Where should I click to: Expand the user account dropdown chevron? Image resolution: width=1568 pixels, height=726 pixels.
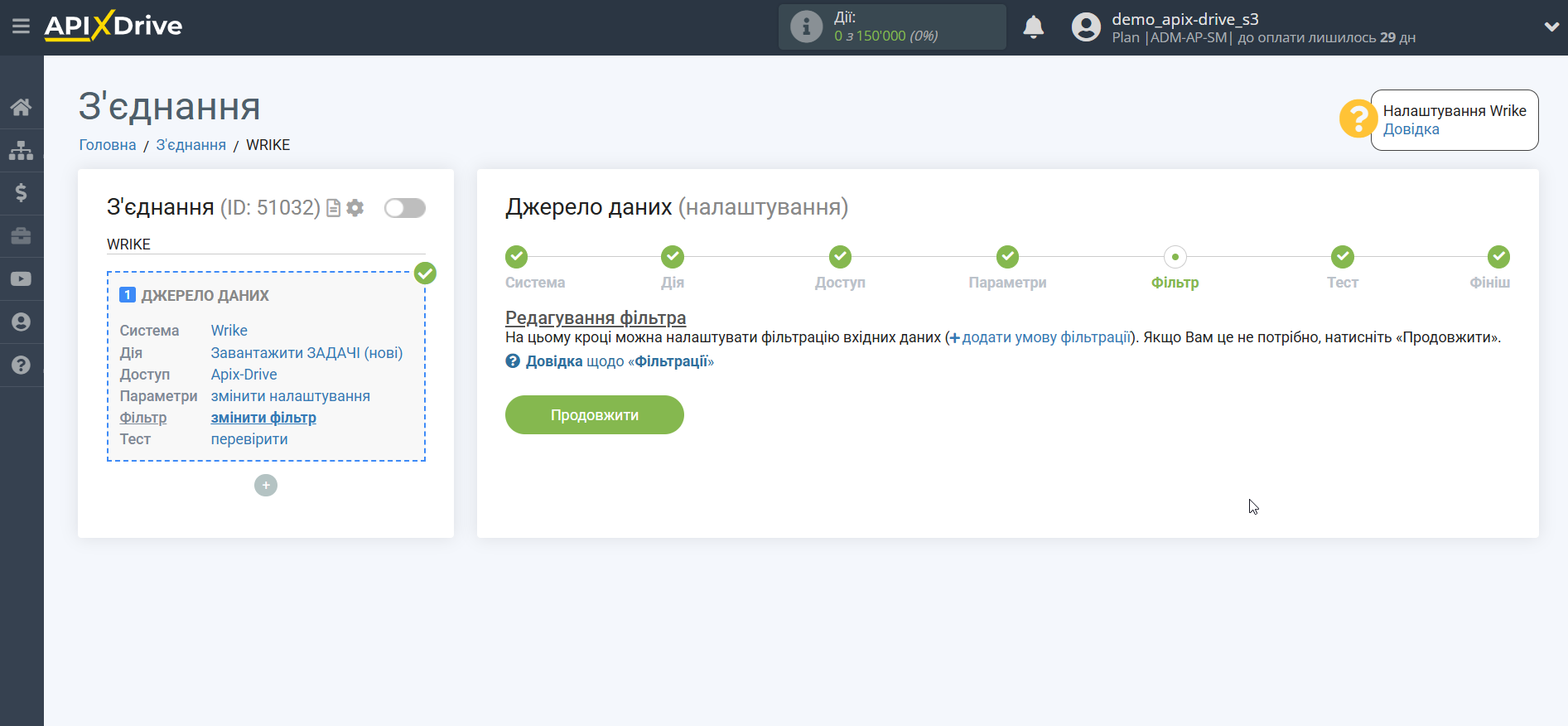point(1551,27)
